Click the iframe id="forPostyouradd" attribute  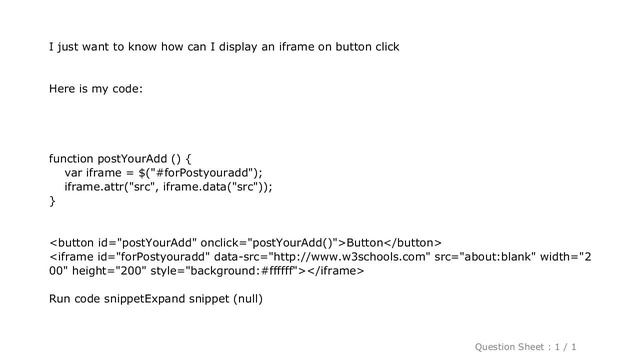pos(153,257)
